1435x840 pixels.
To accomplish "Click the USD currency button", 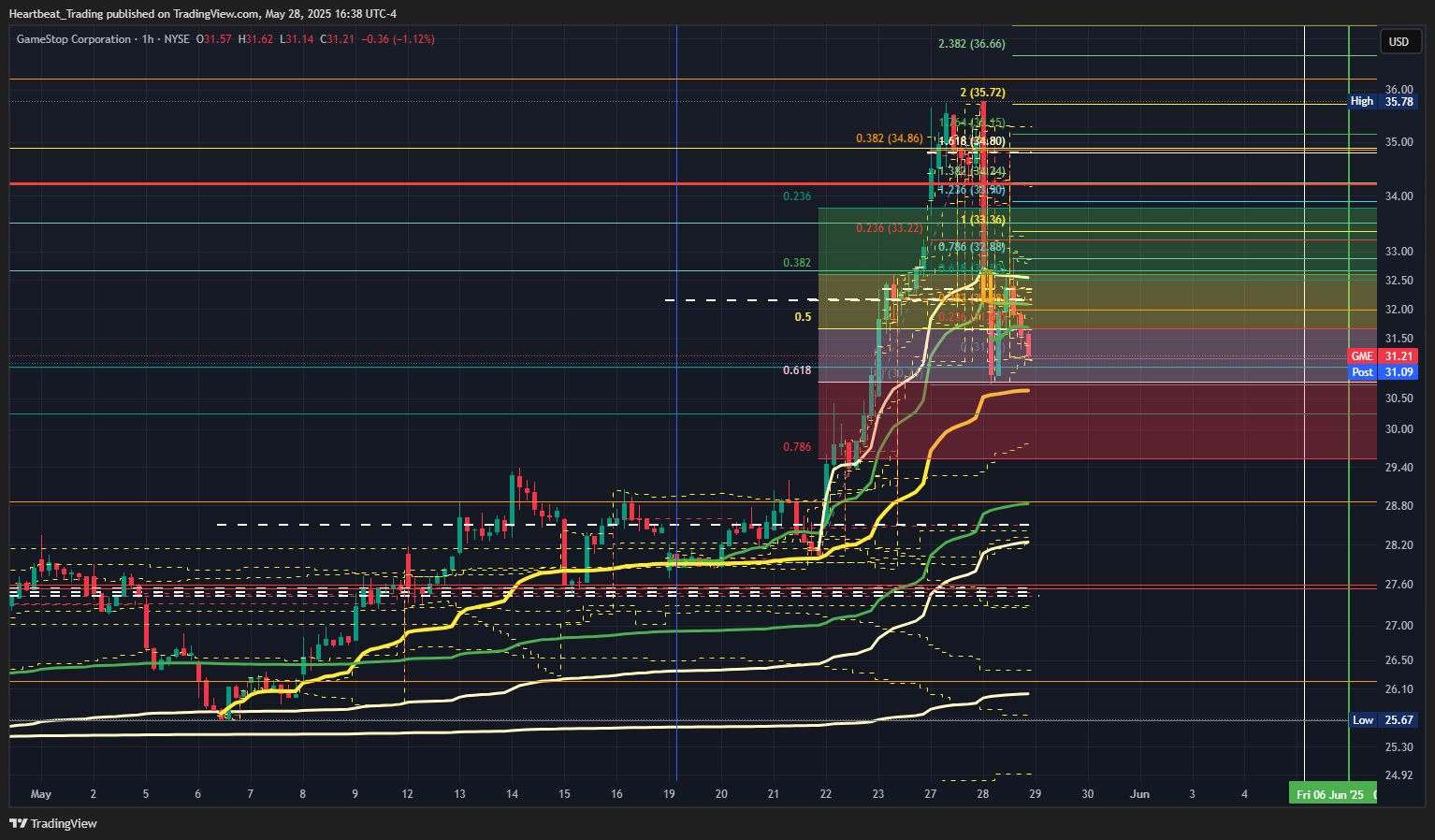I will [1399, 41].
